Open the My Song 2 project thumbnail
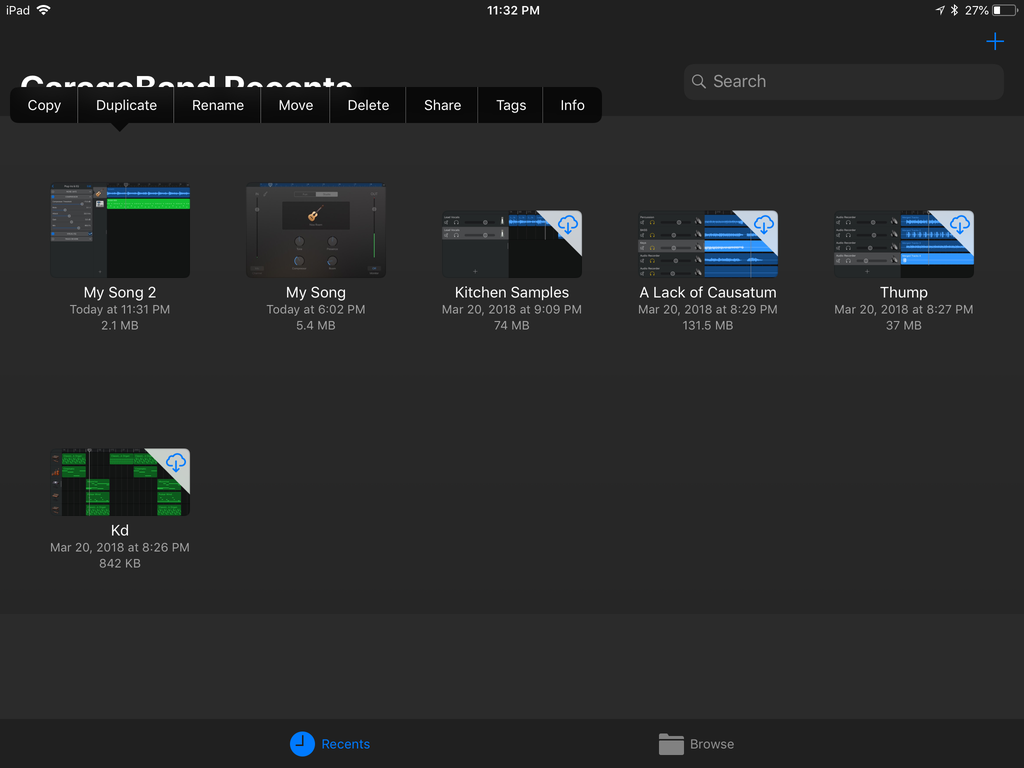The width and height of the screenshot is (1024, 768). coord(119,230)
